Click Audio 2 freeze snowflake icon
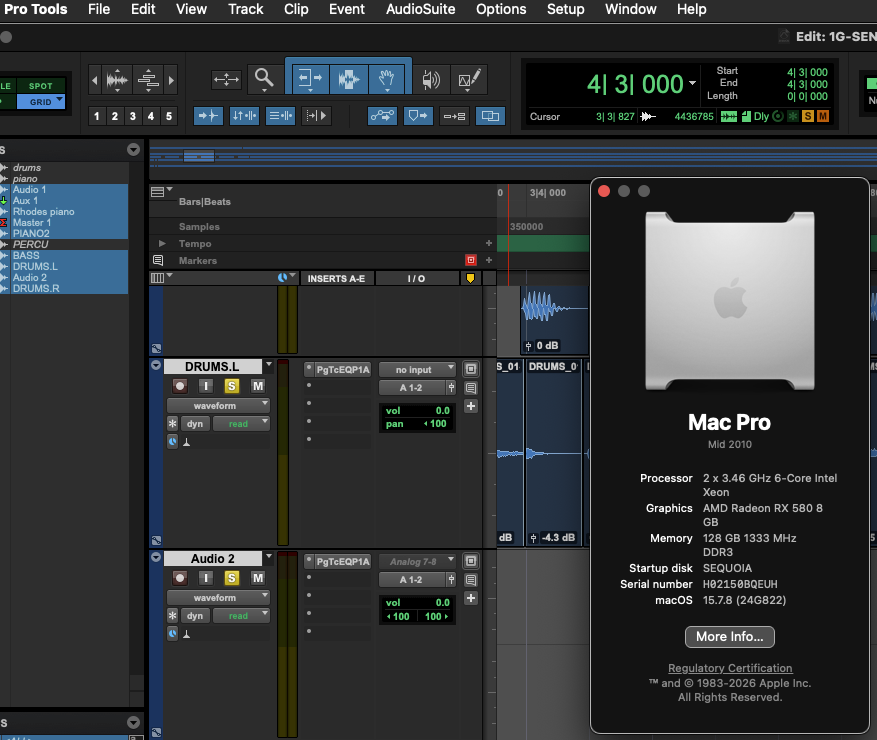The width and height of the screenshot is (877, 740). pyautogui.click(x=172, y=616)
